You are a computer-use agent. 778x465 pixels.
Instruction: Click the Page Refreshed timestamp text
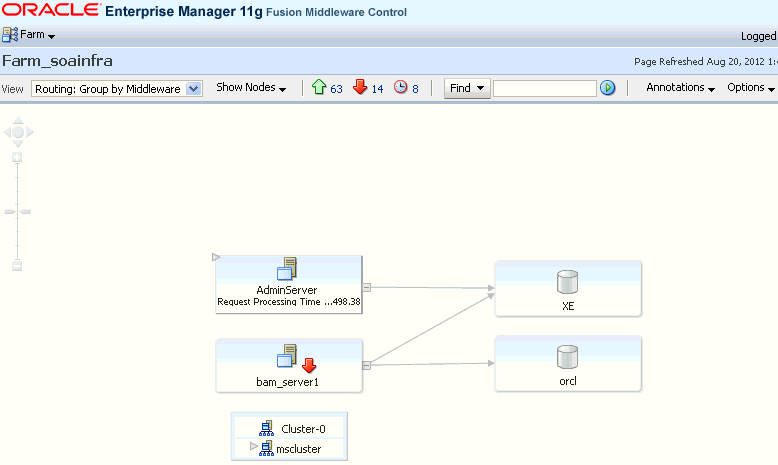(x=706, y=62)
